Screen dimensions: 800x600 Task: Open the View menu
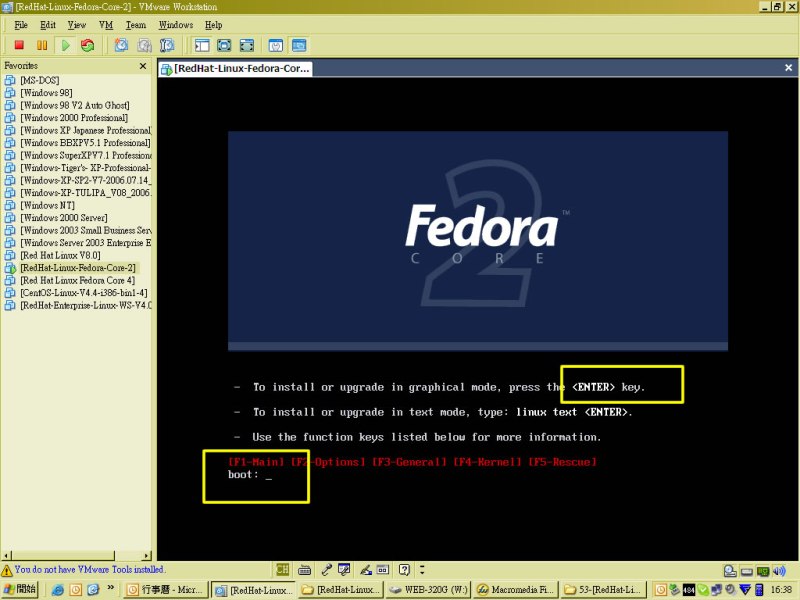pos(77,25)
